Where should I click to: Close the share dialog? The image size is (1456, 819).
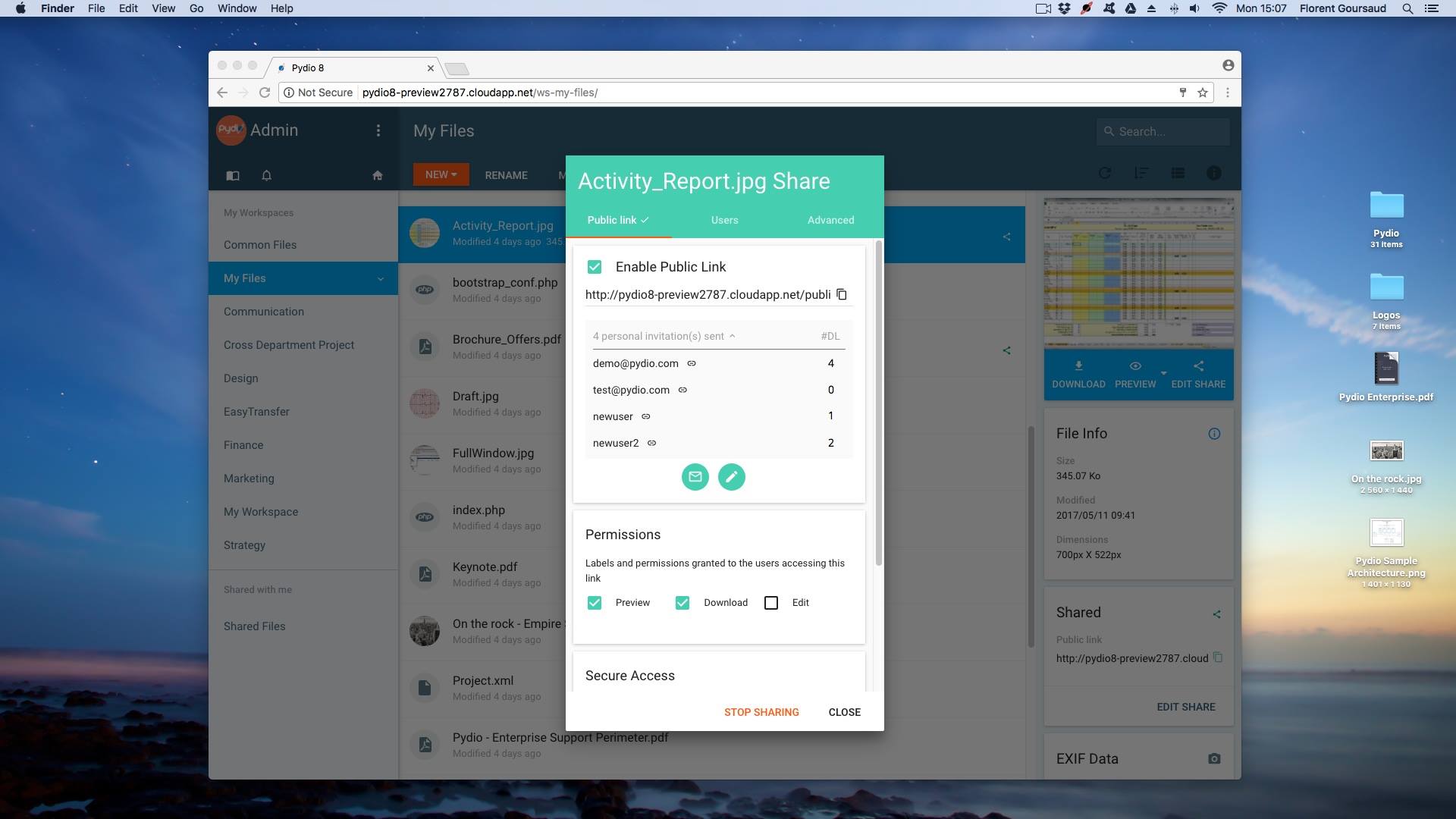click(844, 712)
